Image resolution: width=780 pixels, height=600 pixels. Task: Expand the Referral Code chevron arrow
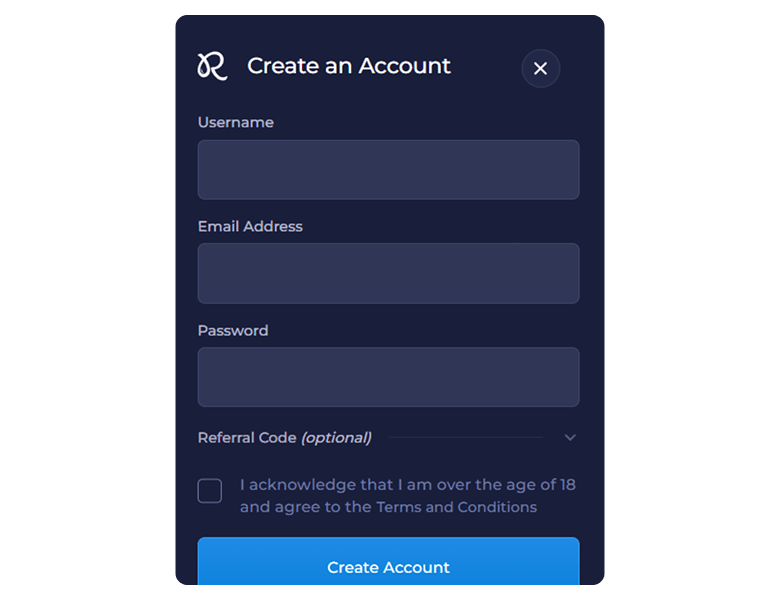[570, 437]
